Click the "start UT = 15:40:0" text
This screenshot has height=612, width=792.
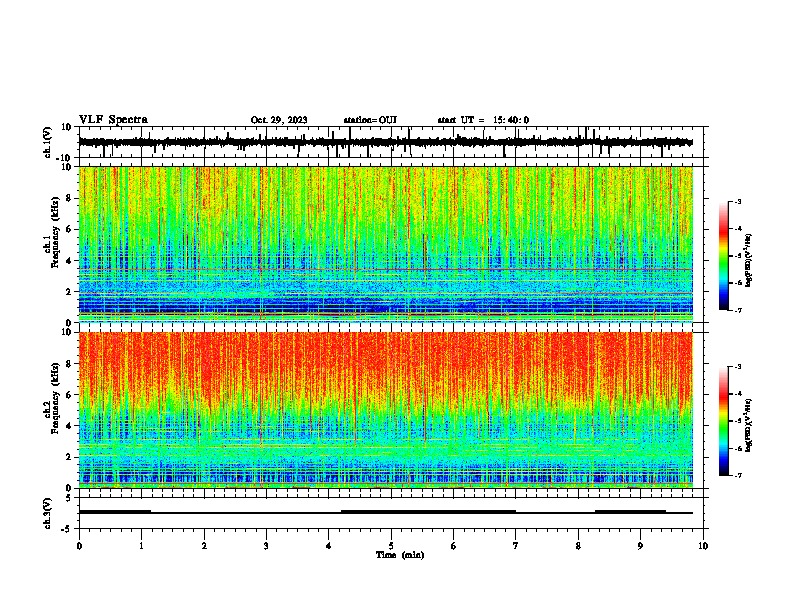pyautogui.click(x=483, y=120)
